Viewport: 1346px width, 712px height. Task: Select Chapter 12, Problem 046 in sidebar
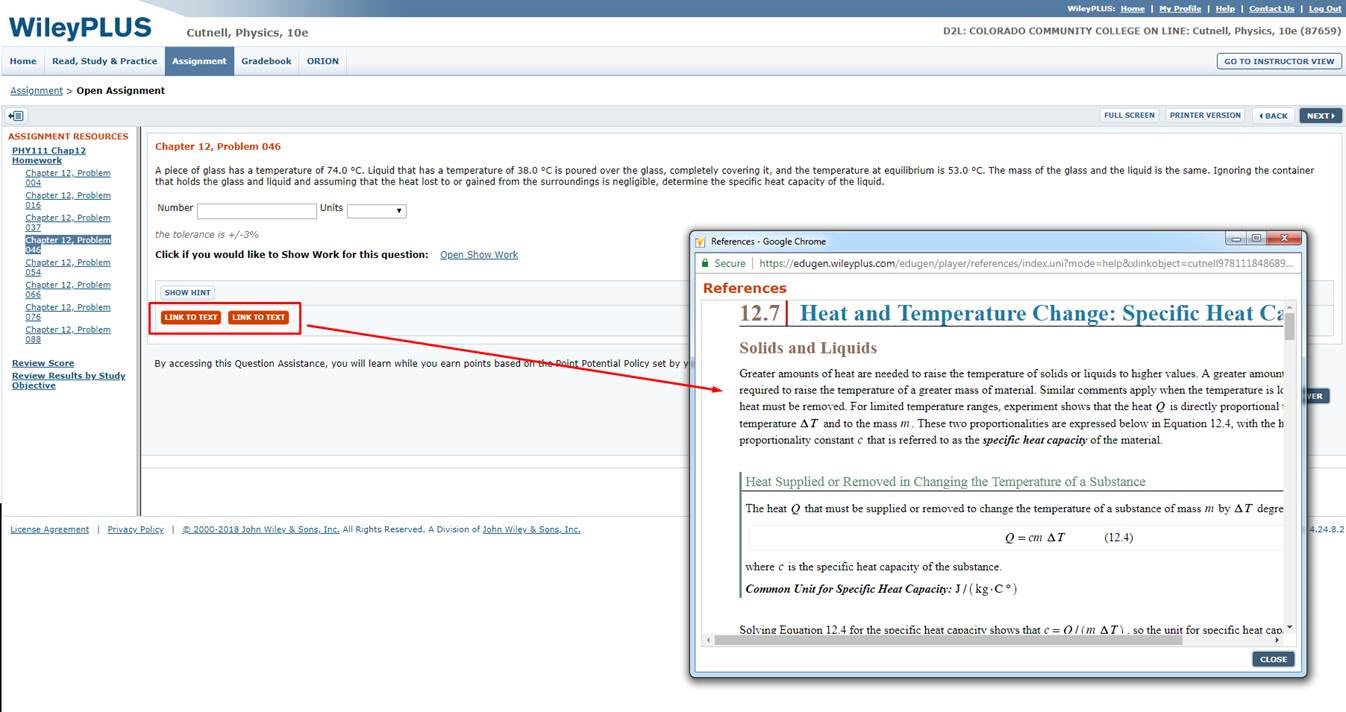point(68,245)
